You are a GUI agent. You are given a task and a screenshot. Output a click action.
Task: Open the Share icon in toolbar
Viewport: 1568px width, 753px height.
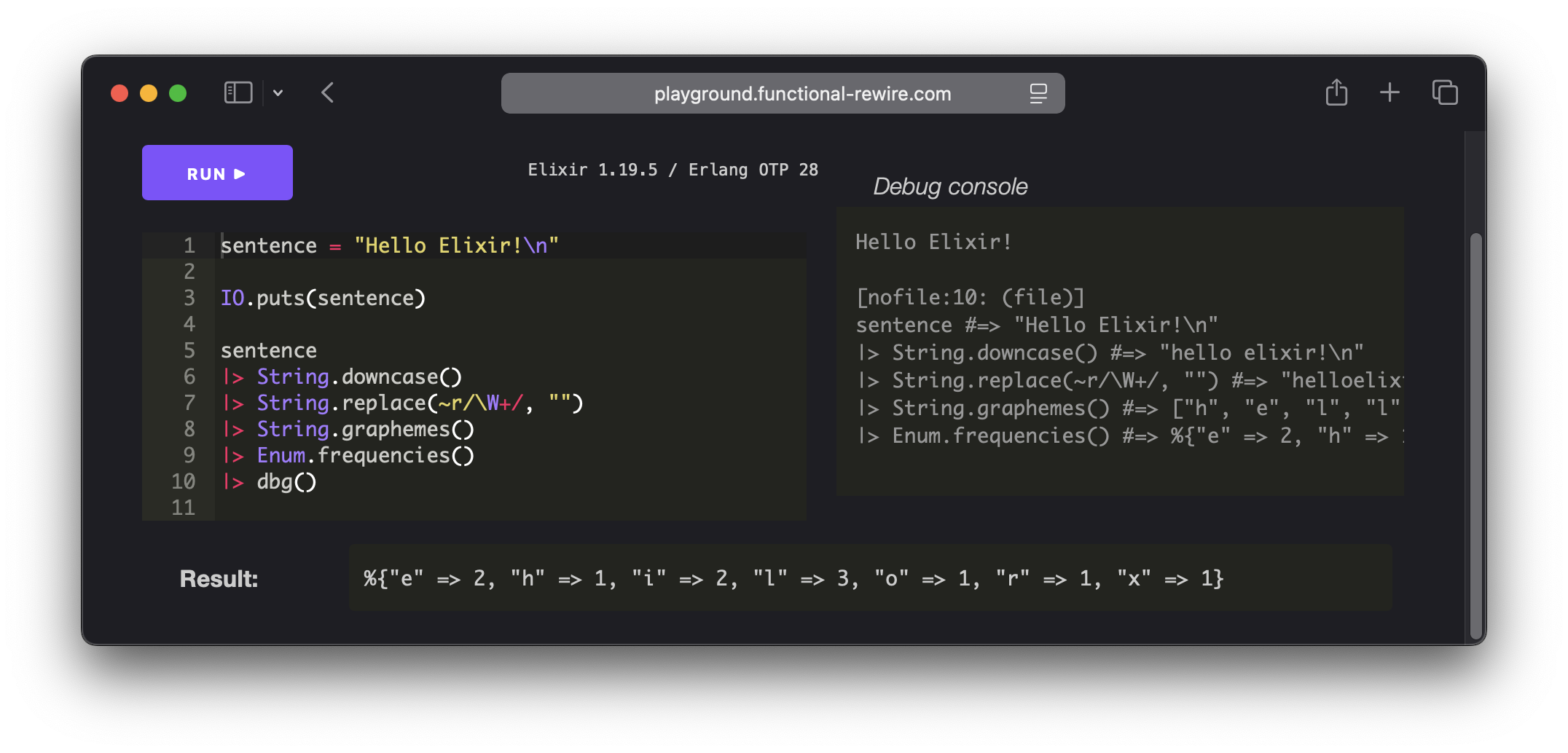point(1336,92)
